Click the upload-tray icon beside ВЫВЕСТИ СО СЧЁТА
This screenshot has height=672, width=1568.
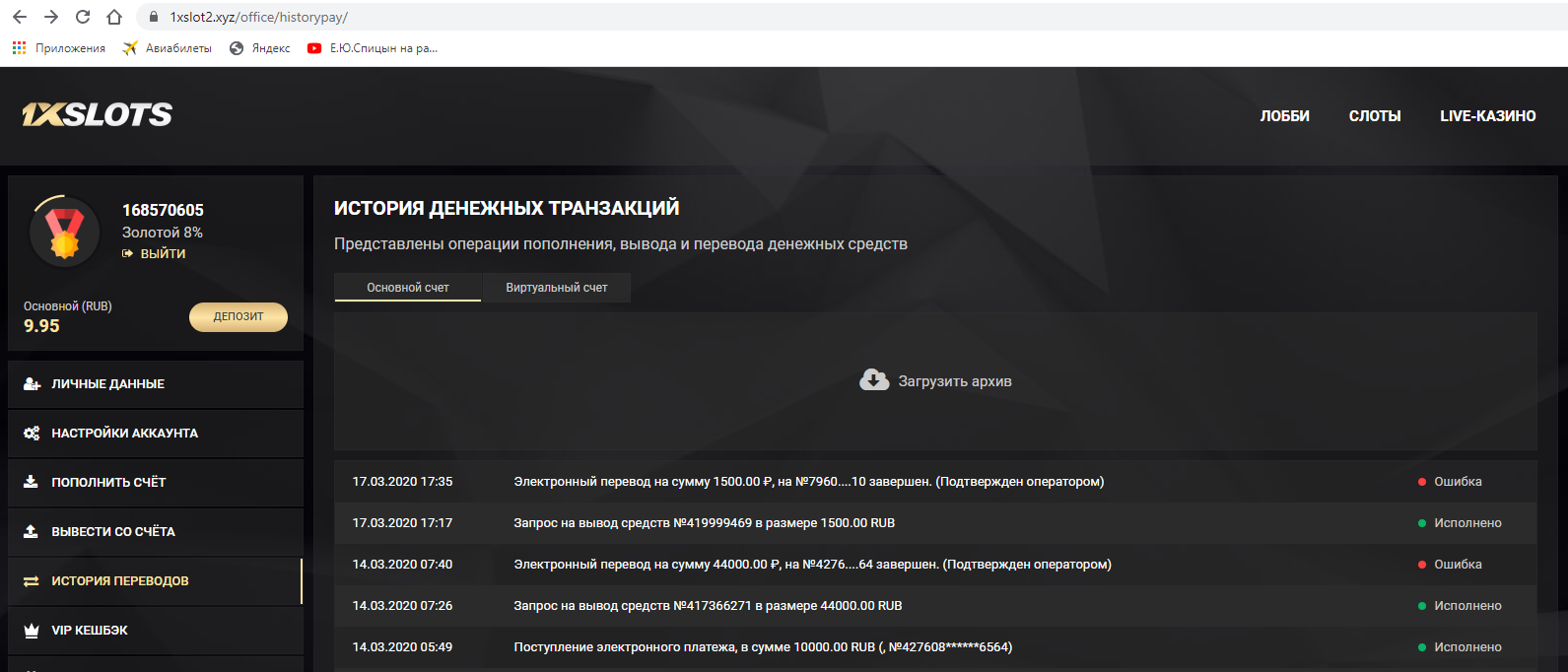pos(31,531)
